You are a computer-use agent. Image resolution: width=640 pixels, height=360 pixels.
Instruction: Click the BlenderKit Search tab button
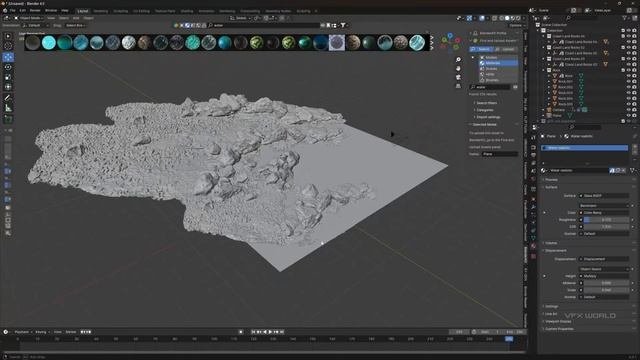[481, 49]
